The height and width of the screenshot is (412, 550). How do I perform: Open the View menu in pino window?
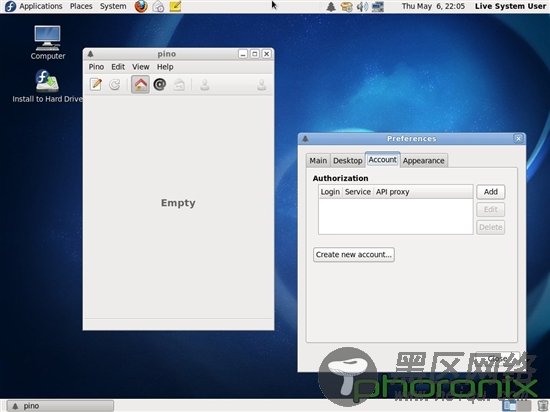click(141, 67)
